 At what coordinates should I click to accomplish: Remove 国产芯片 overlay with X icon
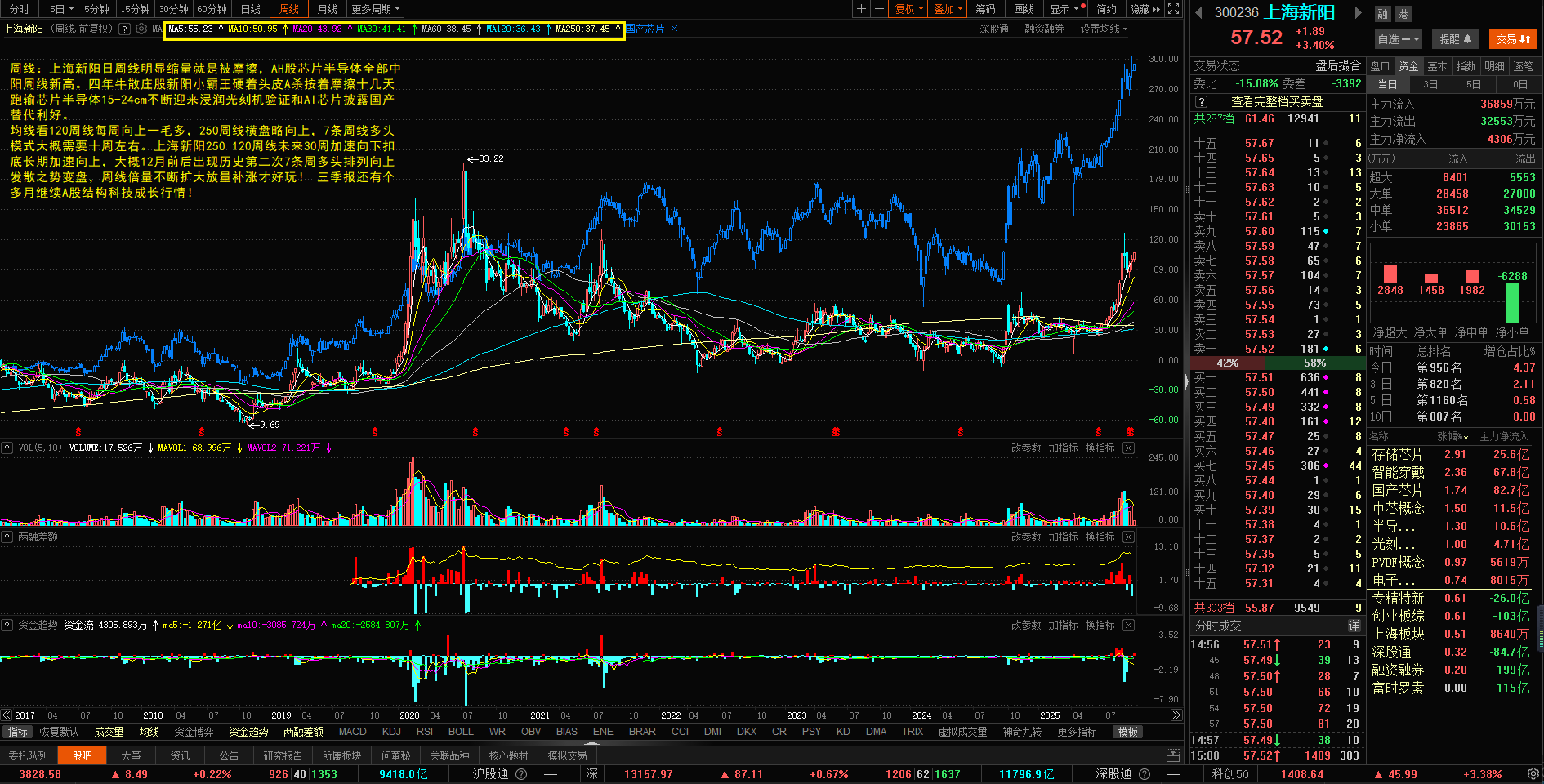[674, 29]
